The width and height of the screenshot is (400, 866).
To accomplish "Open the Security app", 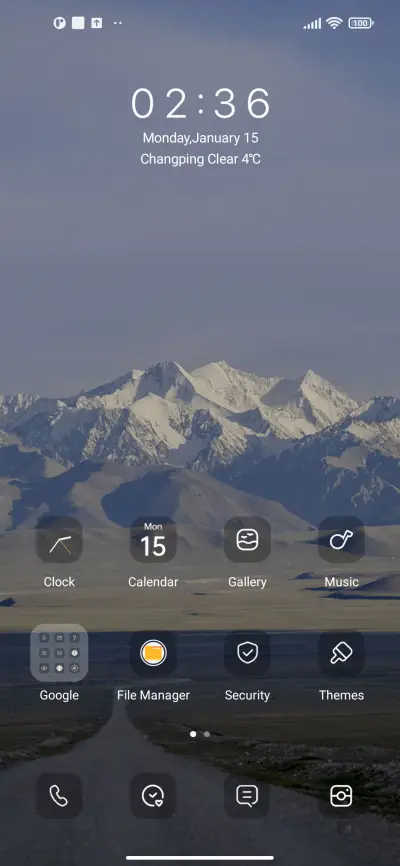I will [x=247, y=653].
